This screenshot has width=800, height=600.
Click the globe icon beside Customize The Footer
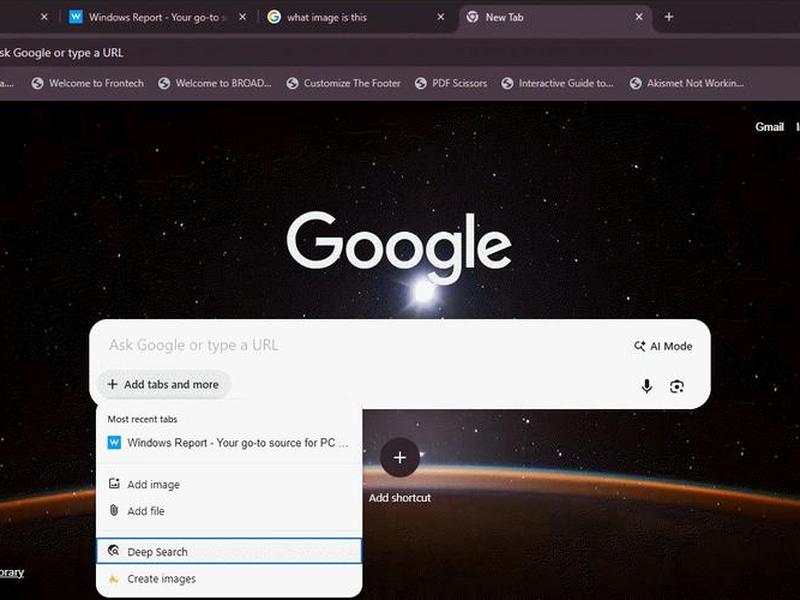click(292, 83)
